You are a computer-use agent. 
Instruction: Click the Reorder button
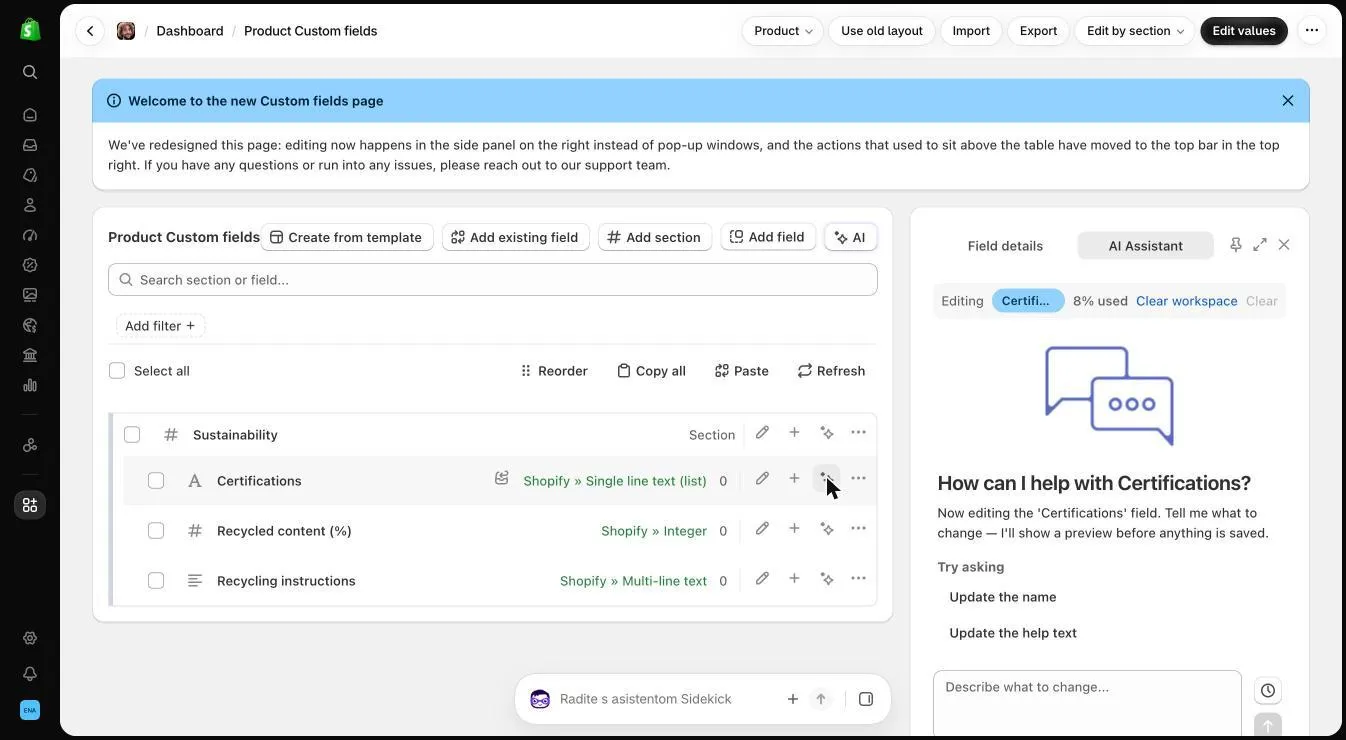[554, 371]
